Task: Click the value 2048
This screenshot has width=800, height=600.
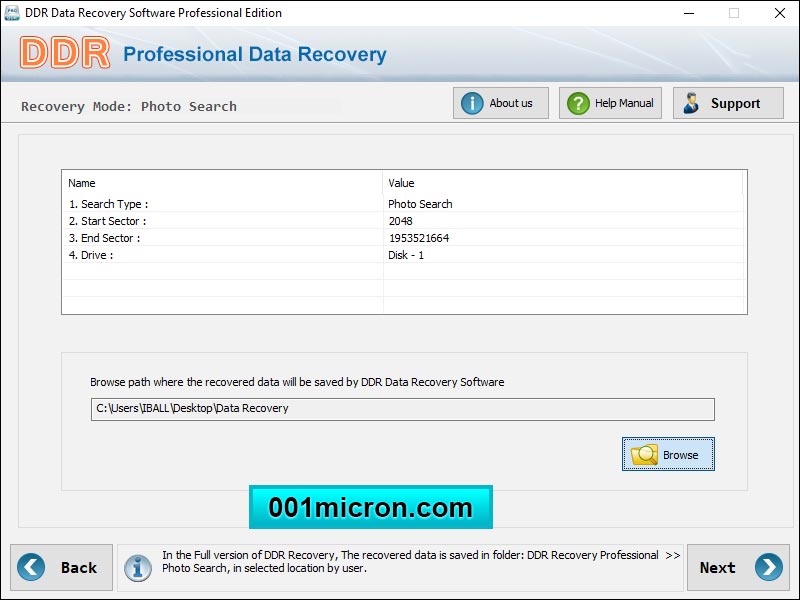Action: point(401,221)
